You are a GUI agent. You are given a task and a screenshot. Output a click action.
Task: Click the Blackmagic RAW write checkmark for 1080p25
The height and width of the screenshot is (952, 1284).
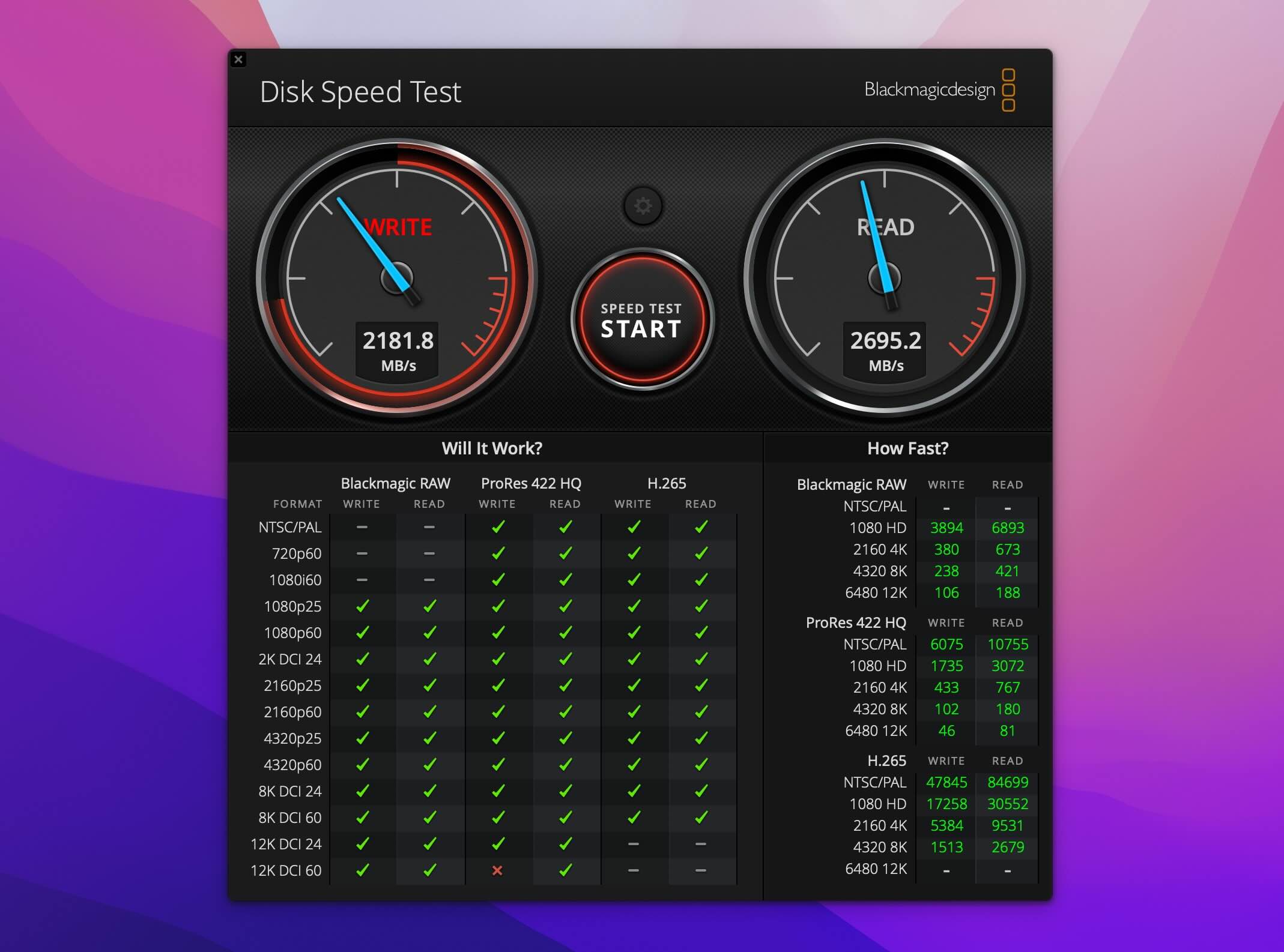(x=362, y=606)
